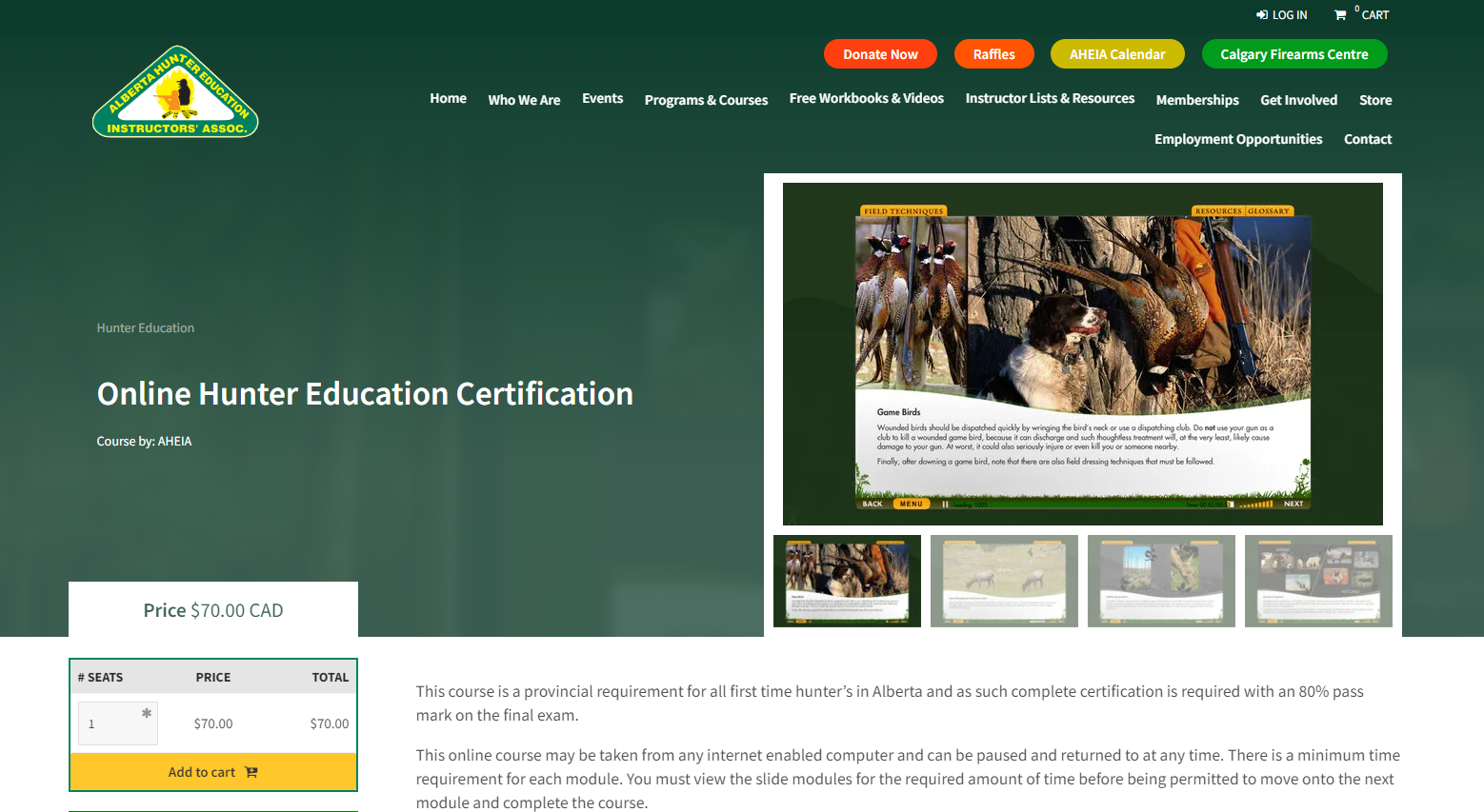
Task: Open the AHEIA Calendar
Action: click(x=1116, y=53)
